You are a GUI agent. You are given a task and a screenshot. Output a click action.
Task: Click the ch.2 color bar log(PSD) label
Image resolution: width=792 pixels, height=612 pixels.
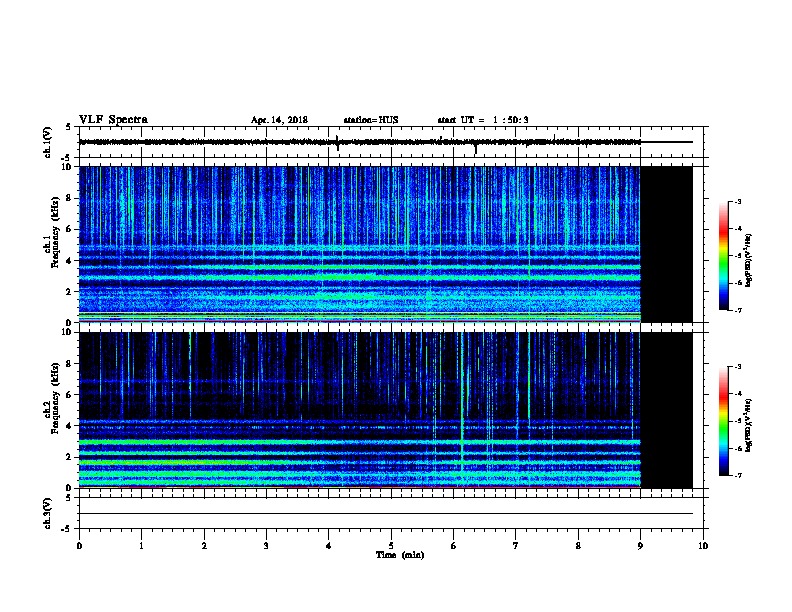coord(749,425)
